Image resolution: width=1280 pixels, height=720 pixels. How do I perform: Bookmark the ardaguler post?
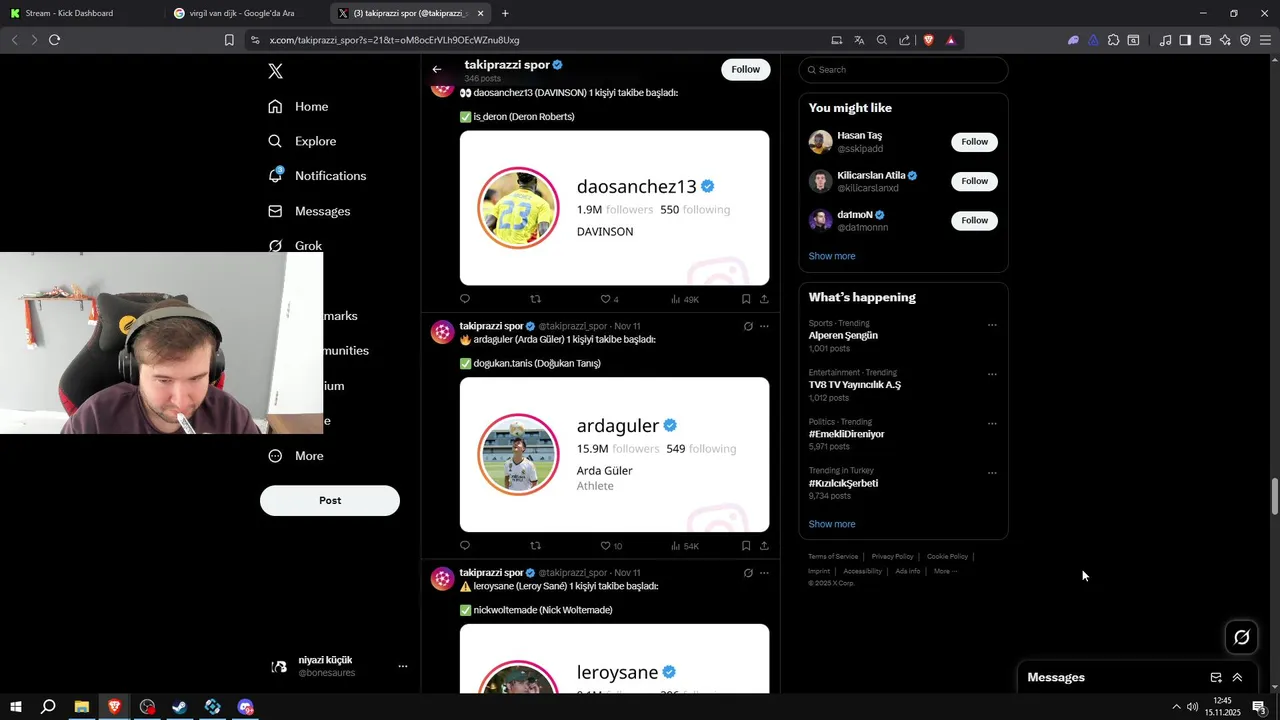(x=746, y=546)
